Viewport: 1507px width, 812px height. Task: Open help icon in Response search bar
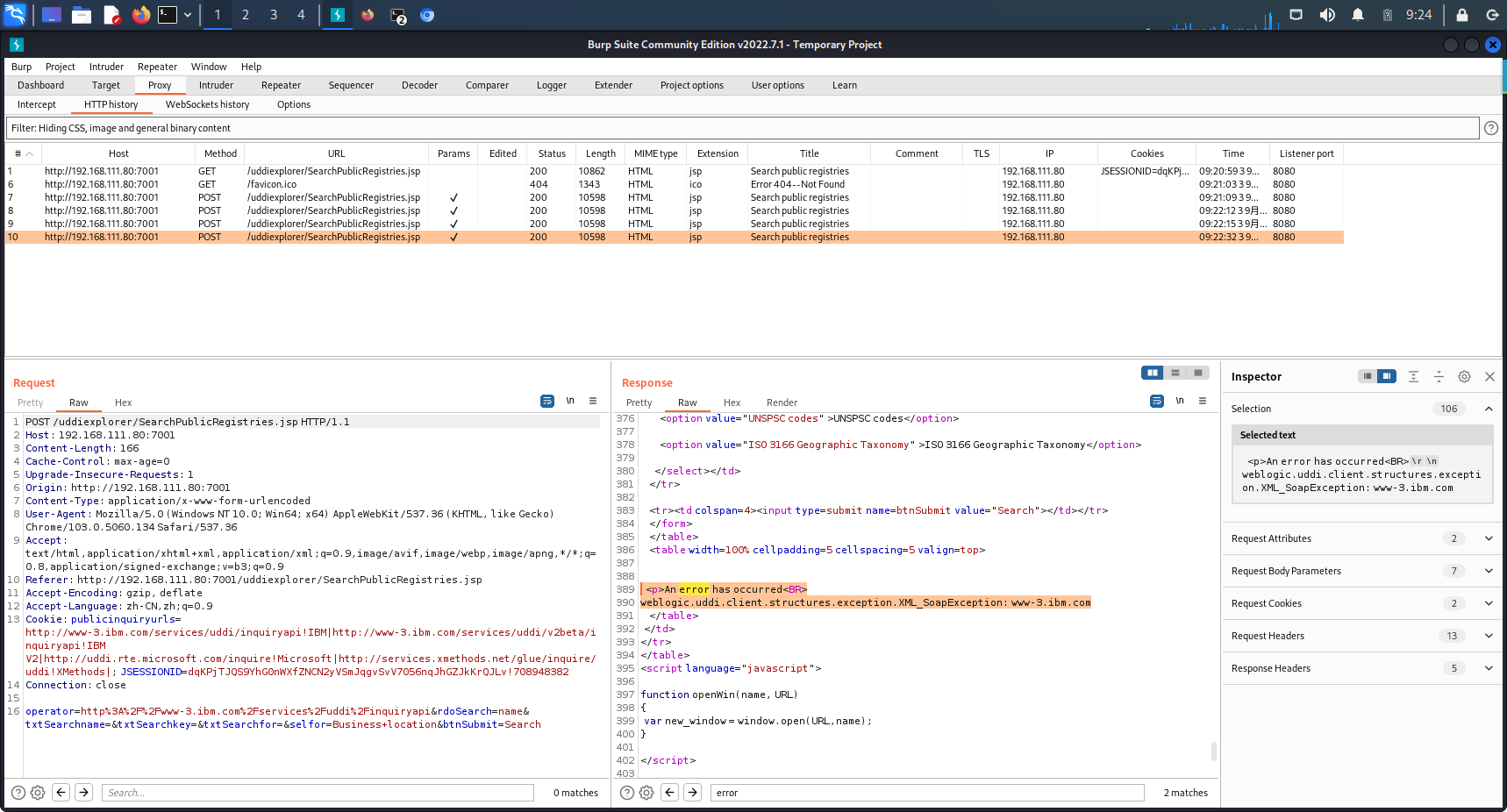tap(627, 793)
